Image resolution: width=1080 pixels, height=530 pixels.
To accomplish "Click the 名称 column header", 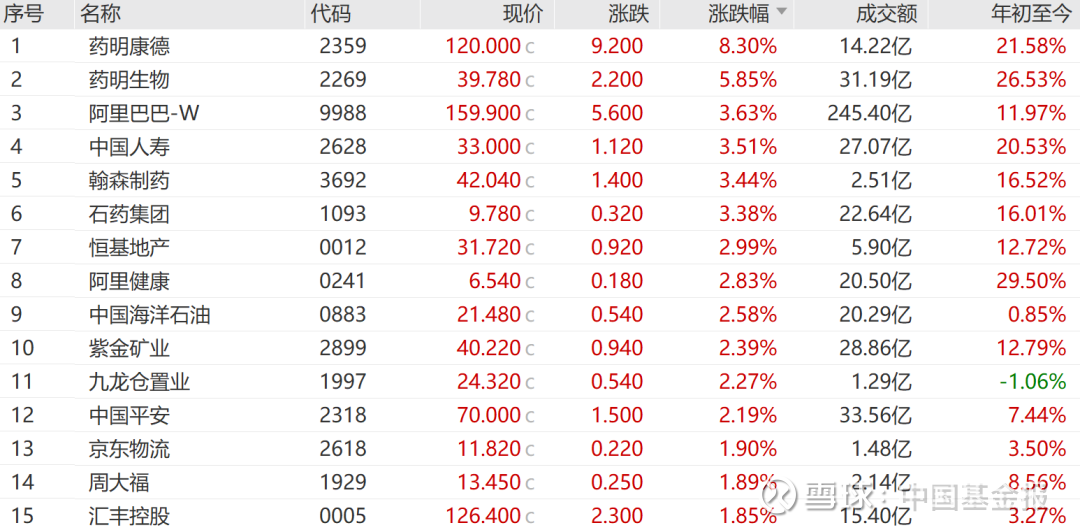I will 100,13.
